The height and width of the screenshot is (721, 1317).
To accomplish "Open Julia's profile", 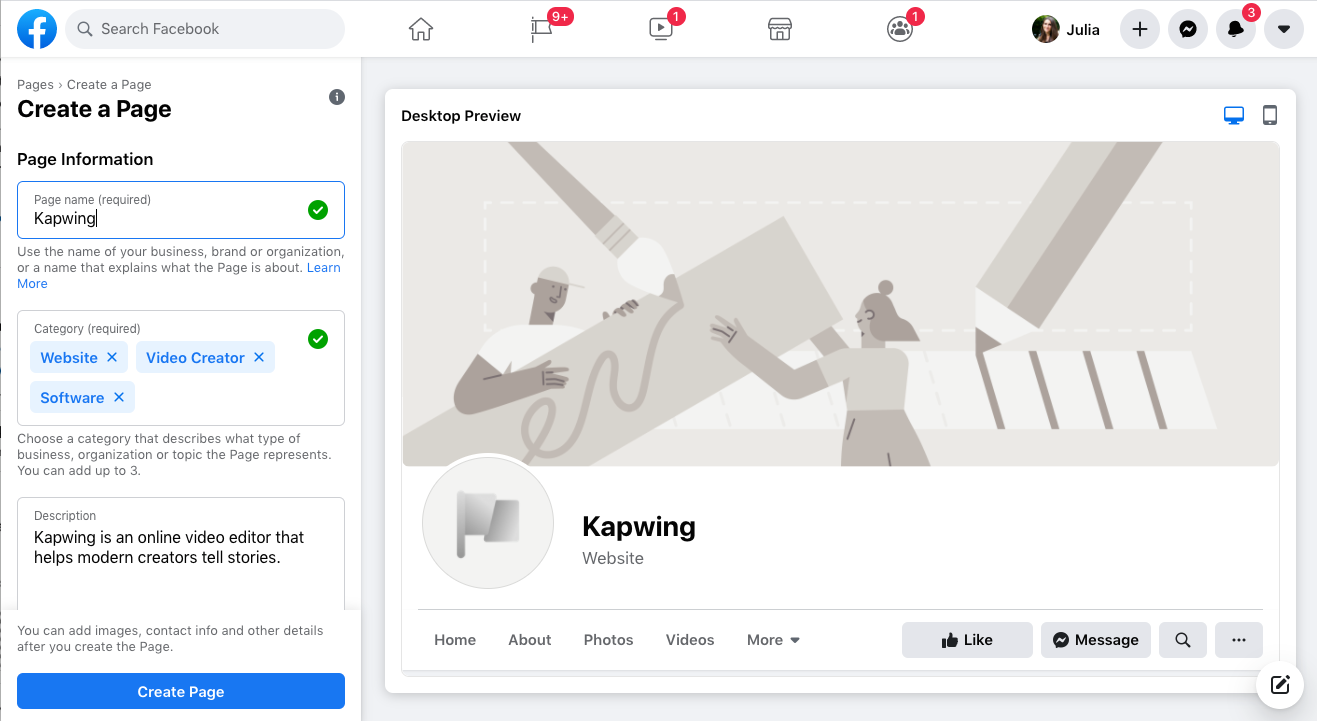I will point(1066,30).
